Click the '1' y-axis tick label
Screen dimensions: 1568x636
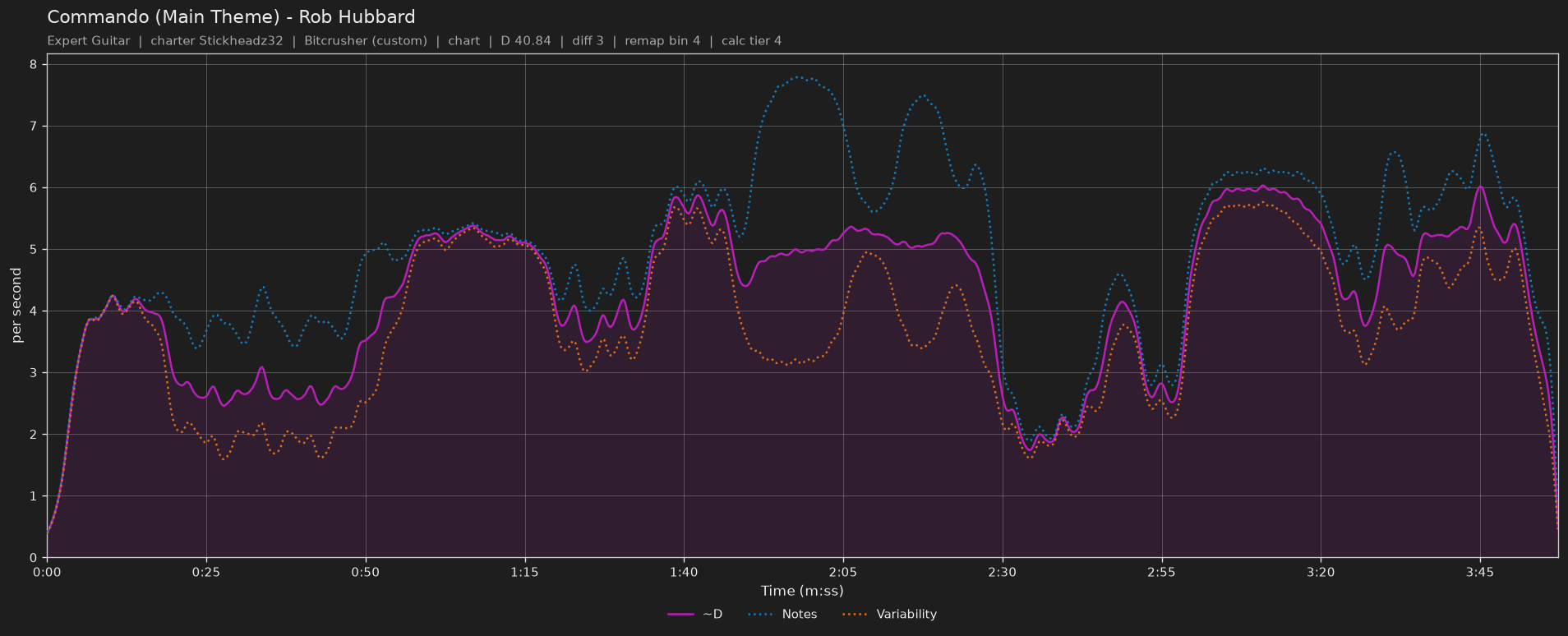pos(34,496)
